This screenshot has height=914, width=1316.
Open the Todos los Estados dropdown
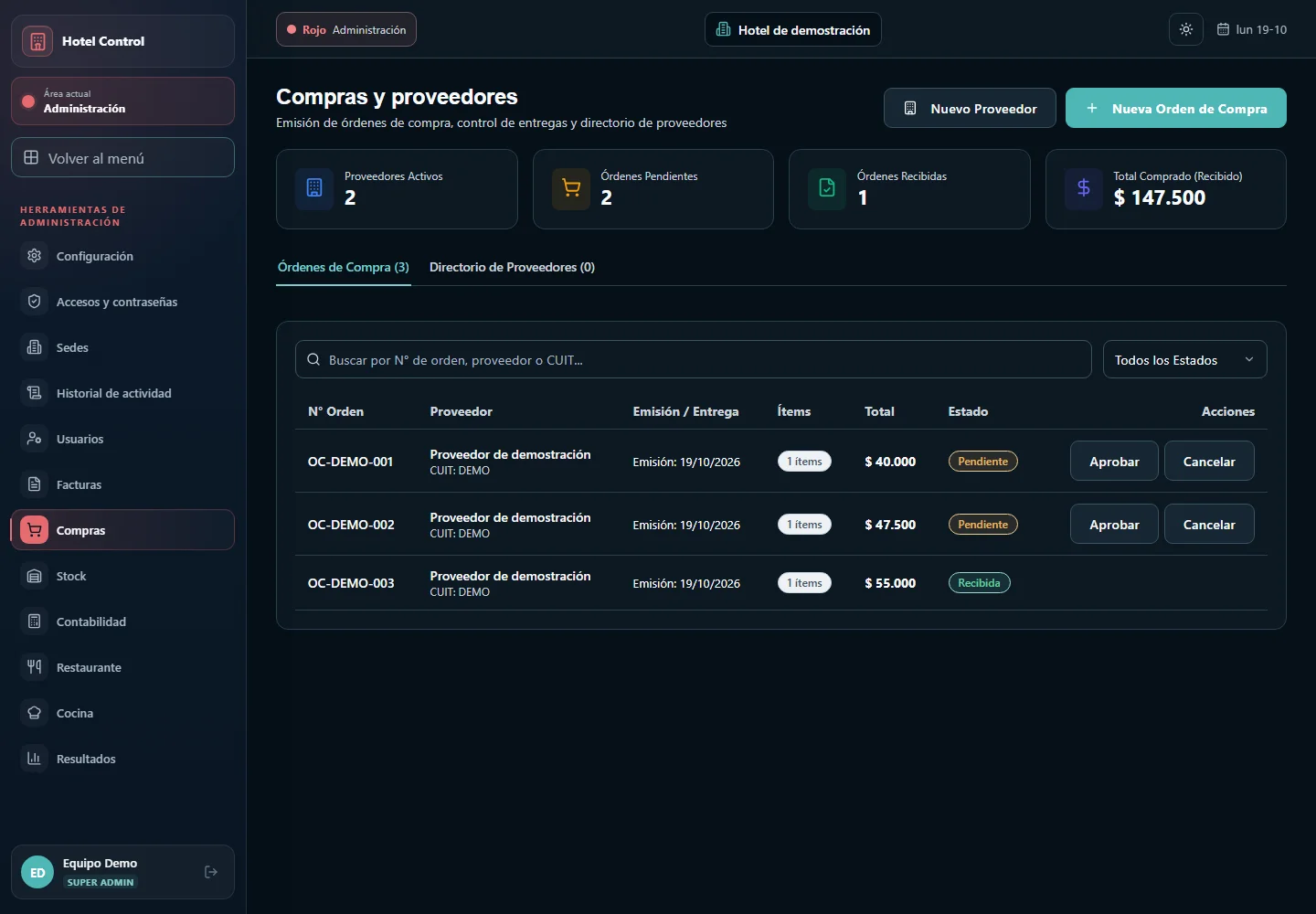[1185, 359]
